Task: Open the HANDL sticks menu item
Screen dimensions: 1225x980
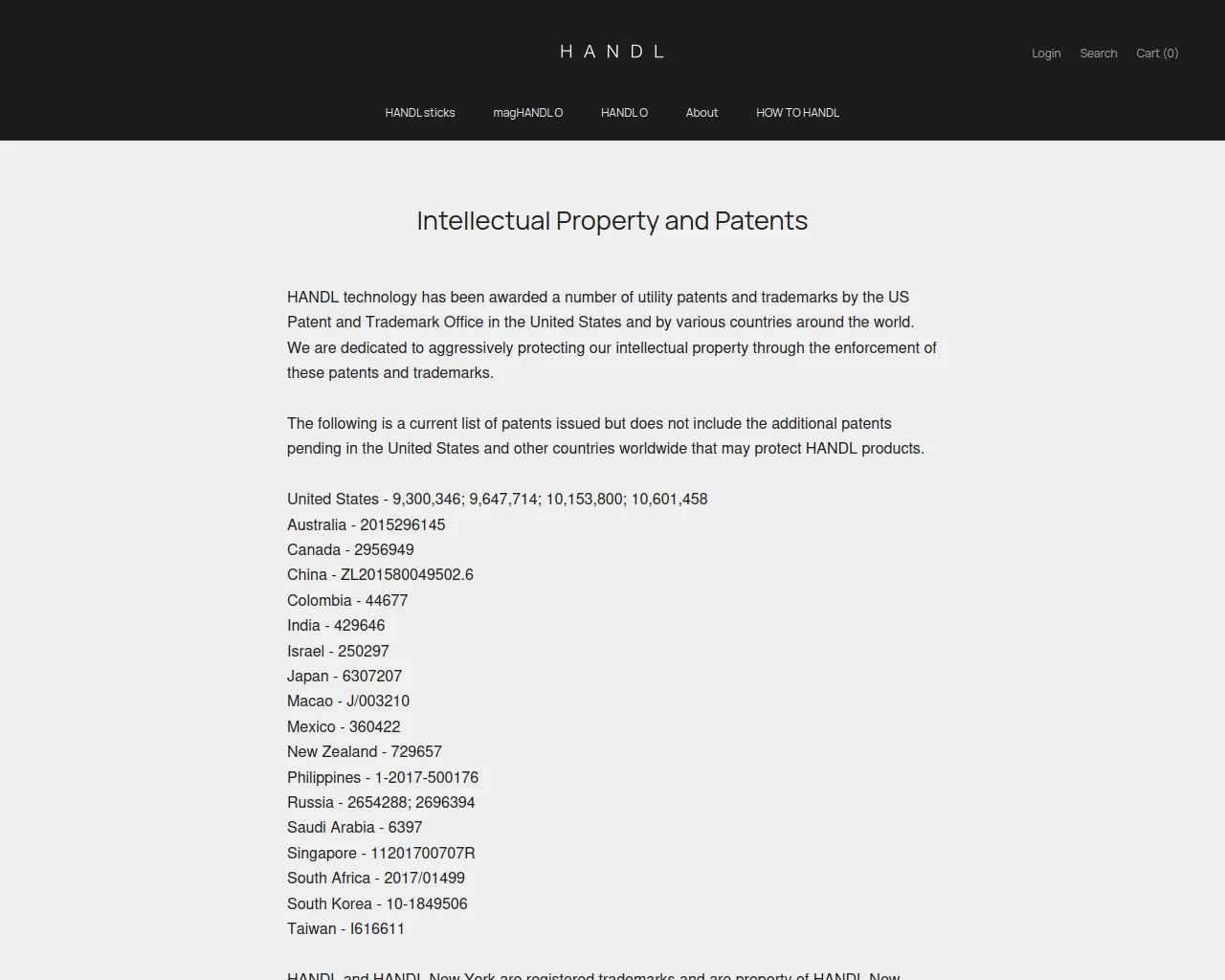Action: (420, 112)
